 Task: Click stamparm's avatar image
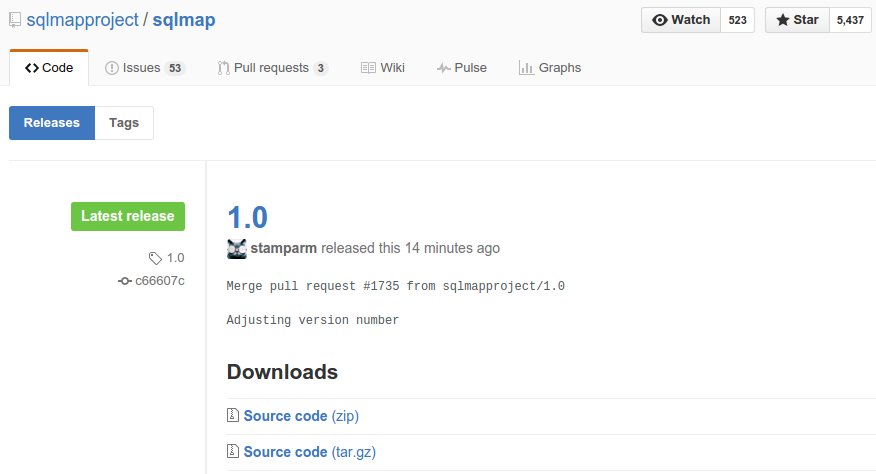coord(237,249)
